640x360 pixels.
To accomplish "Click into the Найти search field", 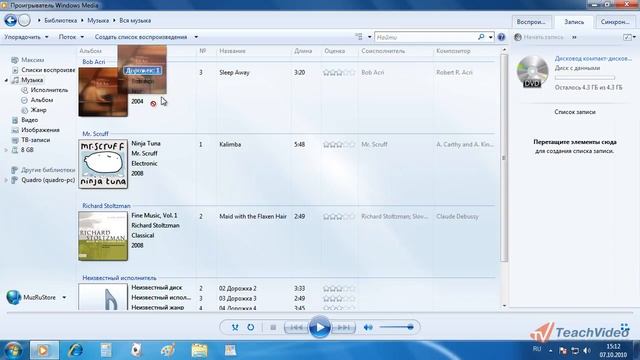I will pyautogui.click(x=426, y=37).
